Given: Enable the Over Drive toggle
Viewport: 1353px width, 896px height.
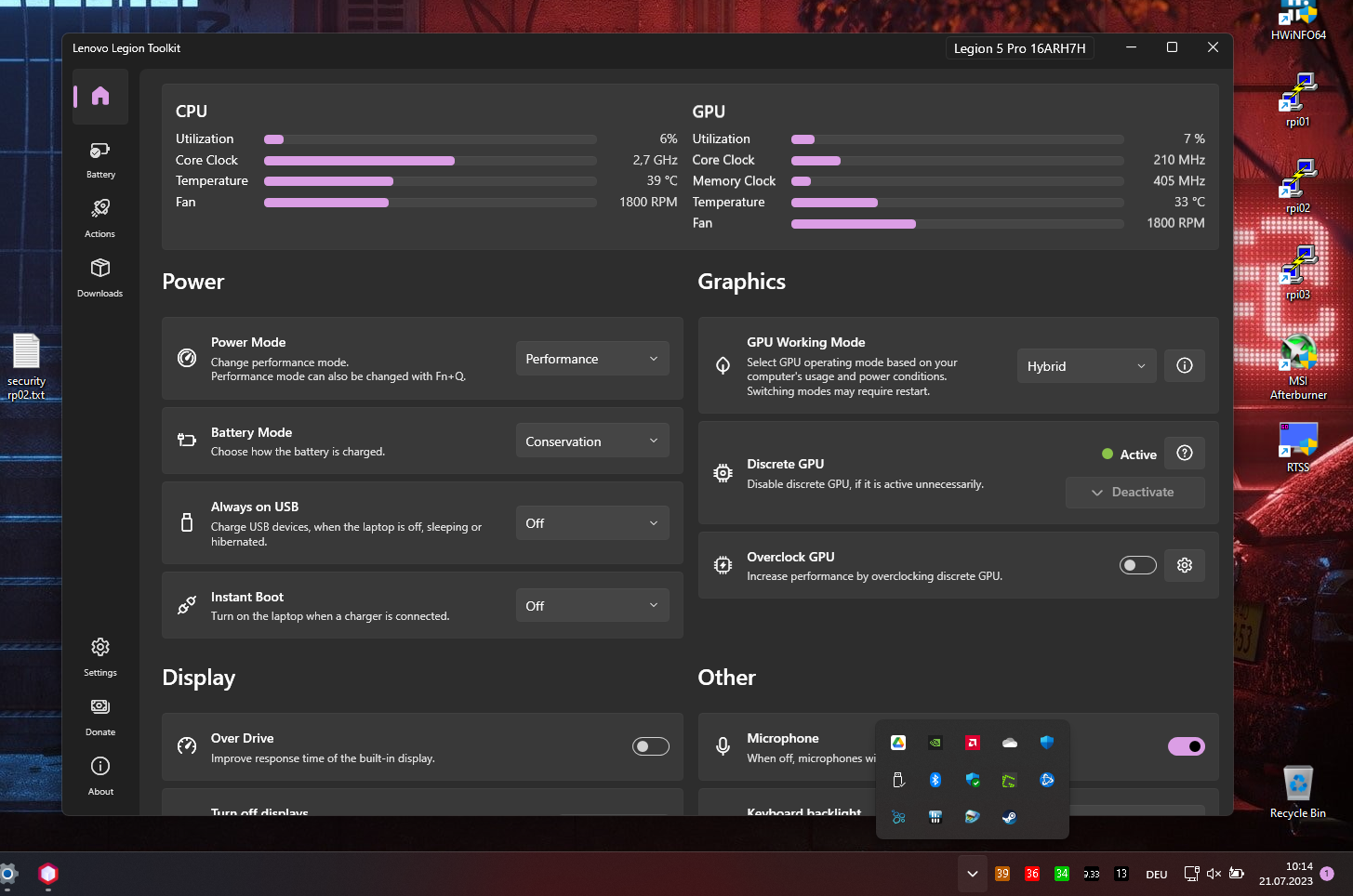Looking at the screenshot, I should point(650,745).
